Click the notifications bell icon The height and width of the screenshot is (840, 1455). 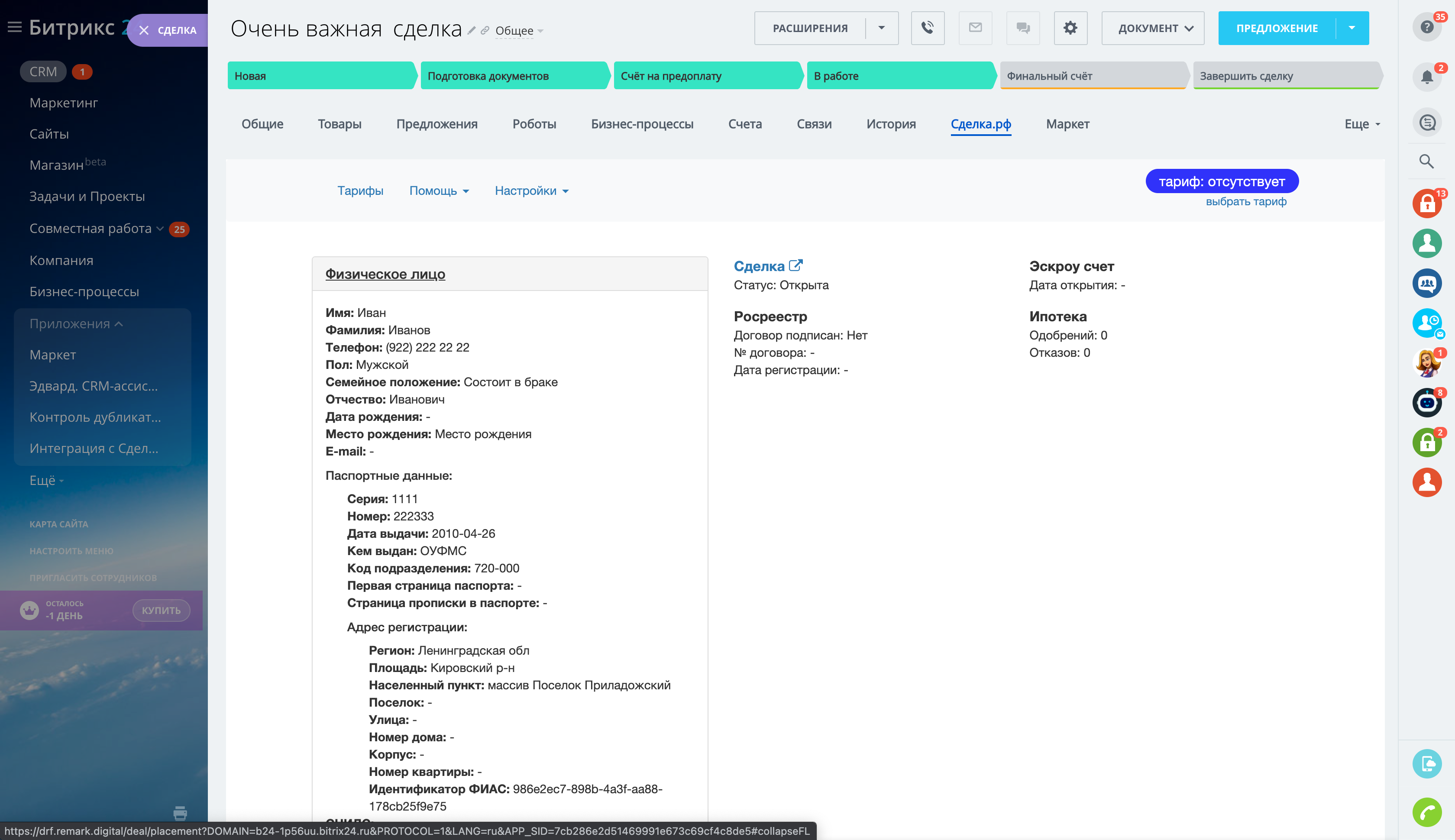pos(1427,77)
